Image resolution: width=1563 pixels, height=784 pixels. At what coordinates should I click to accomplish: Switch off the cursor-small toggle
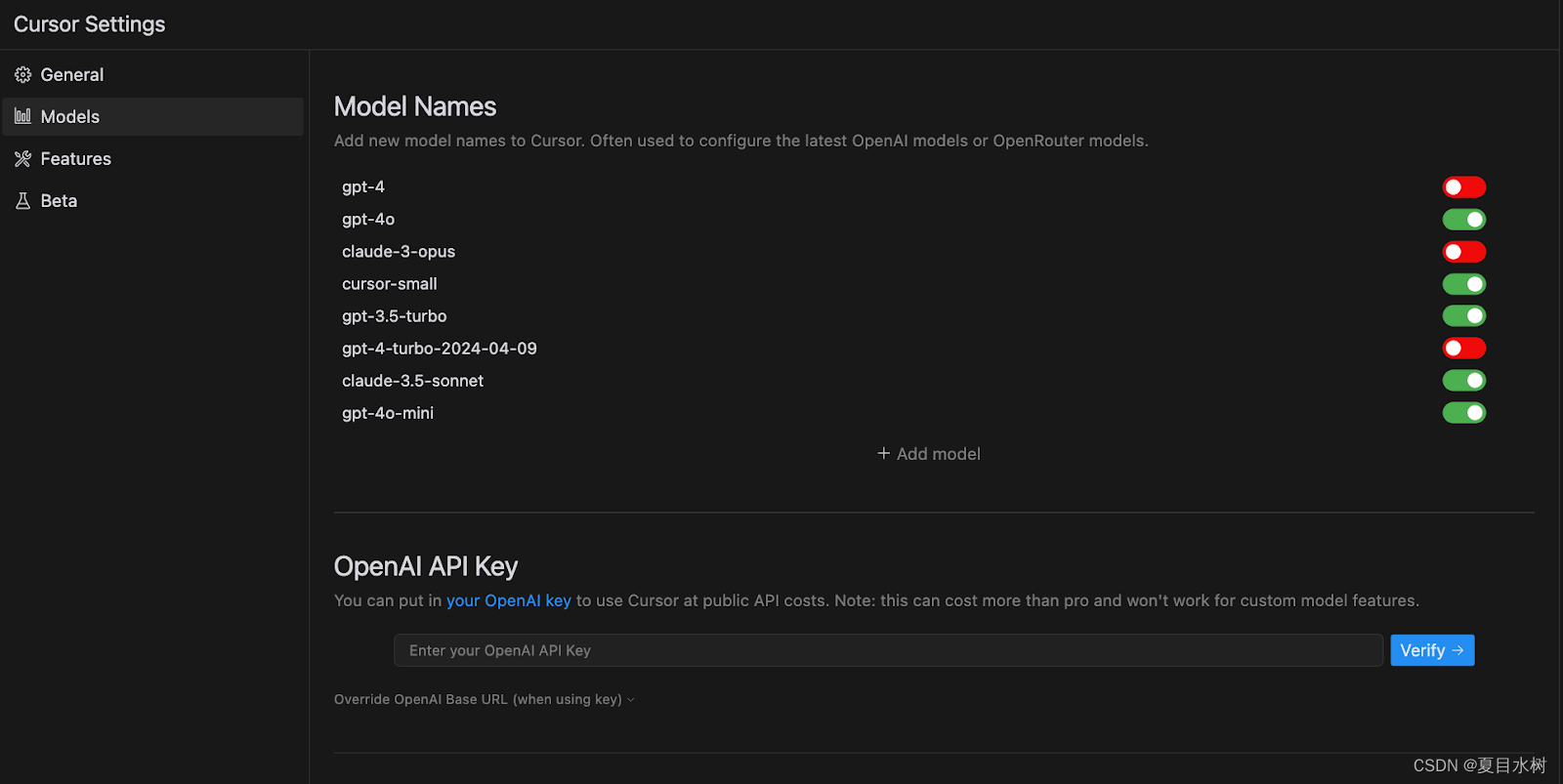1464,284
